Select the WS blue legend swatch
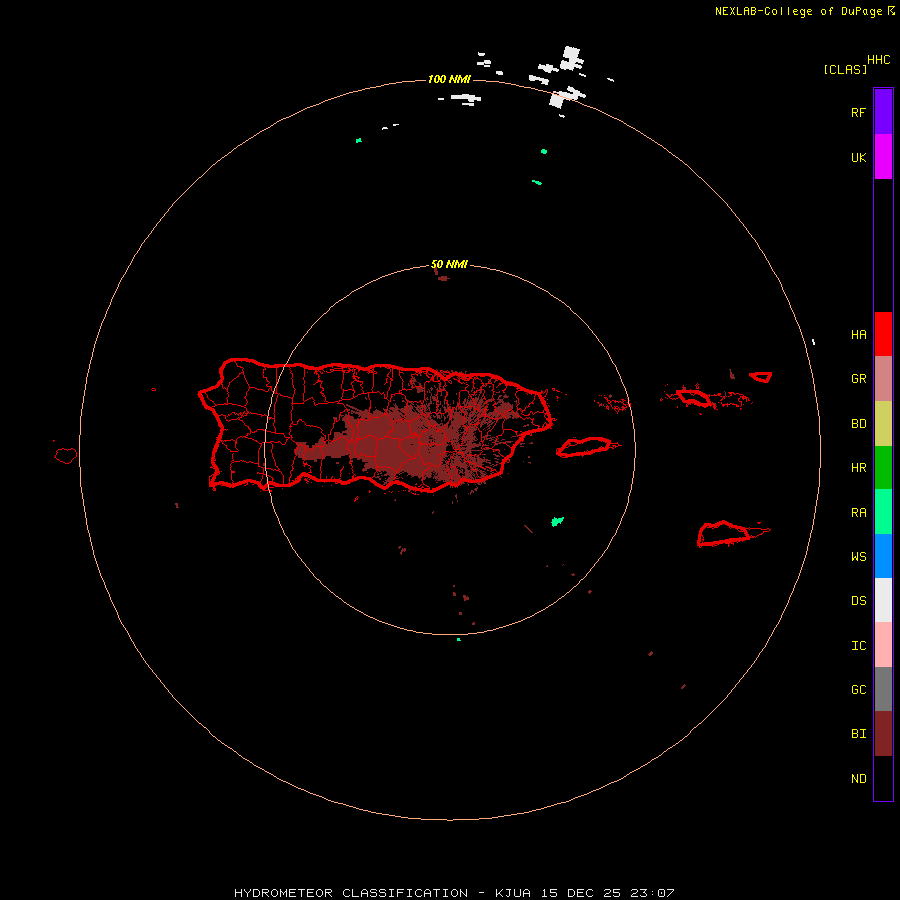Viewport: 900px width, 900px height. tap(883, 556)
